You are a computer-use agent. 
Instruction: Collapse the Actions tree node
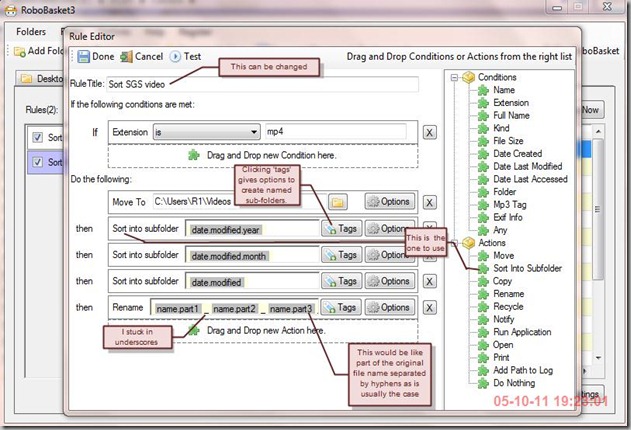pos(454,243)
